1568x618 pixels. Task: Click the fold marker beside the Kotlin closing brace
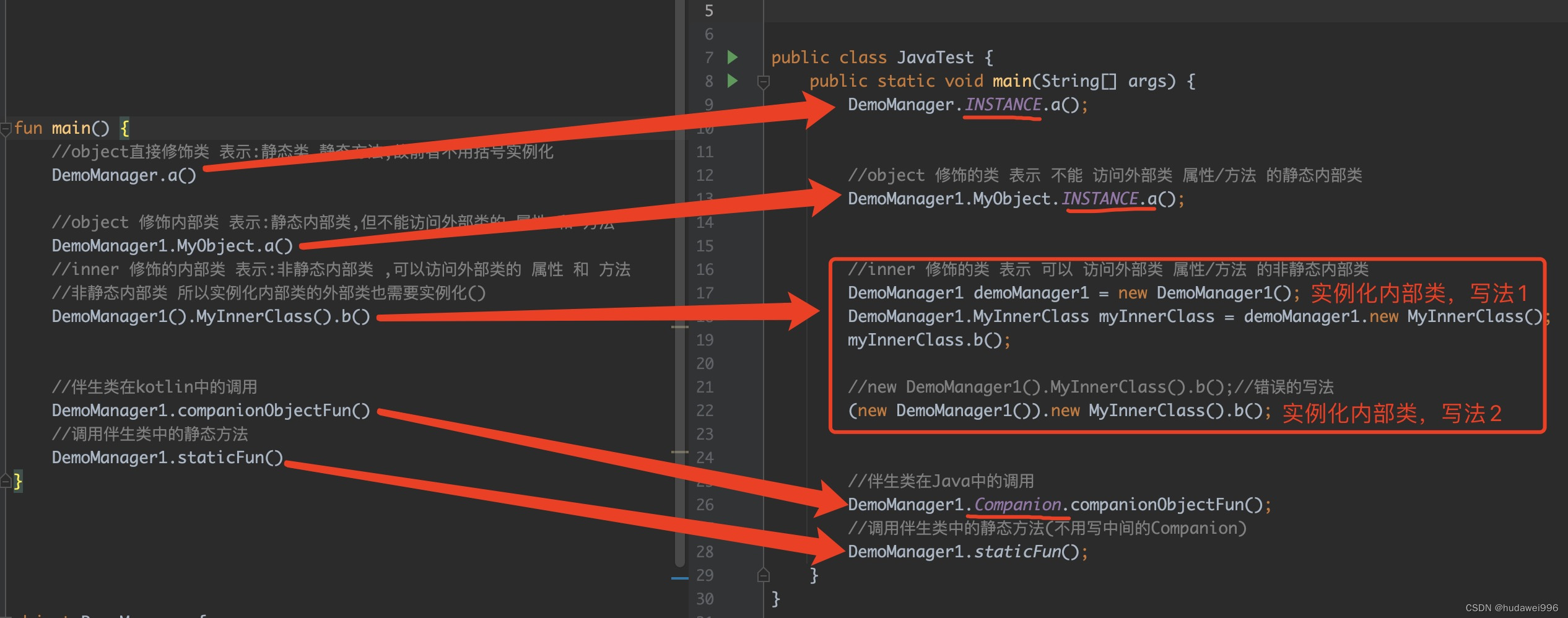[3, 480]
